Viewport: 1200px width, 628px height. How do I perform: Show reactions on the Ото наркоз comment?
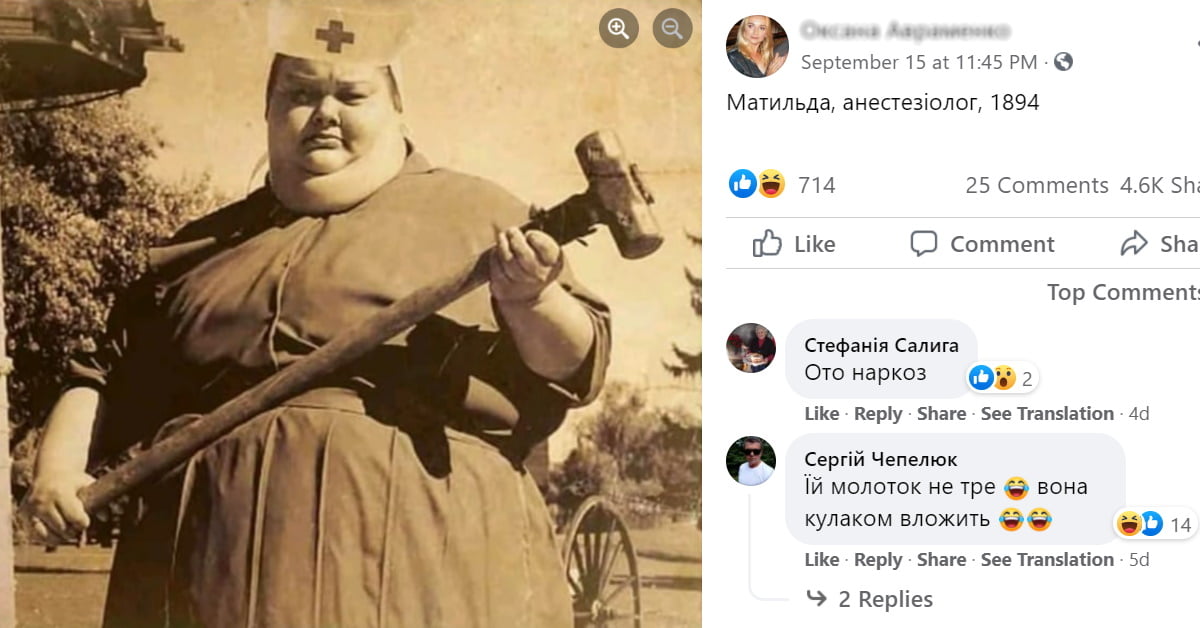tap(1001, 378)
